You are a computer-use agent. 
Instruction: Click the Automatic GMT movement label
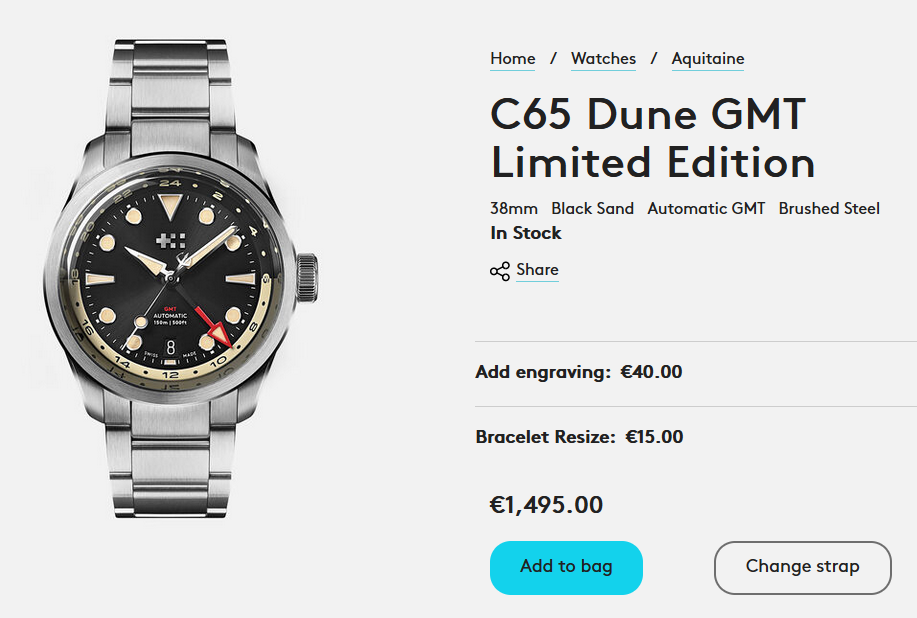[x=706, y=208]
